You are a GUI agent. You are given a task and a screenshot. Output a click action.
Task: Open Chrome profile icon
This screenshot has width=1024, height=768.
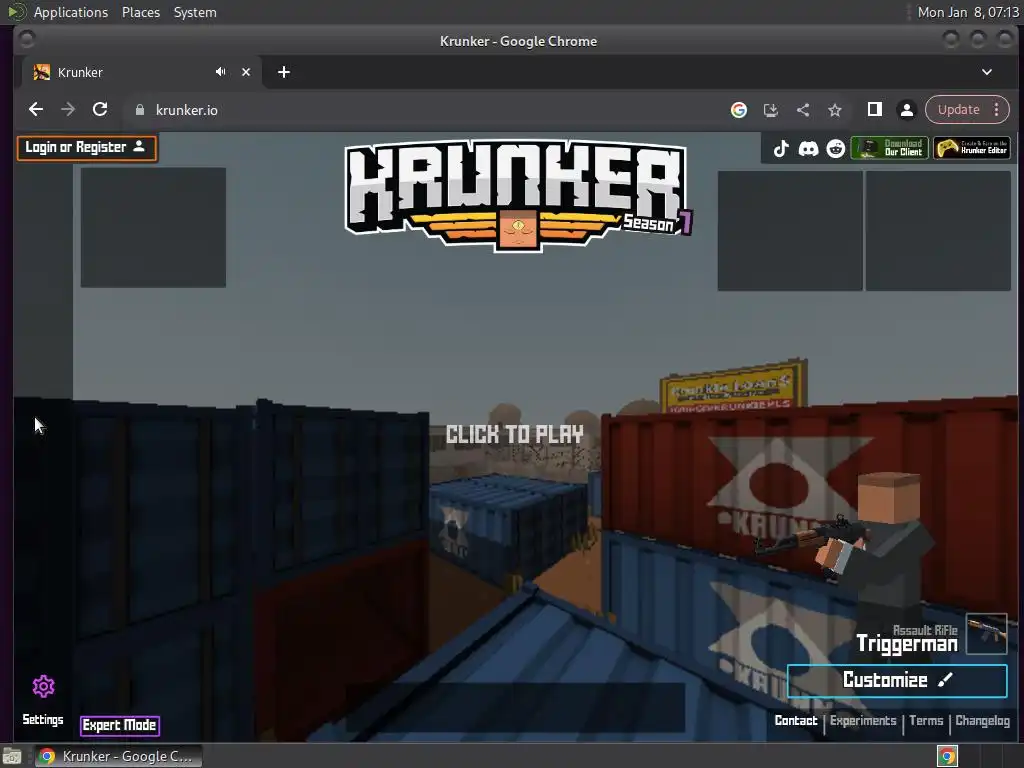pyautogui.click(x=906, y=110)
